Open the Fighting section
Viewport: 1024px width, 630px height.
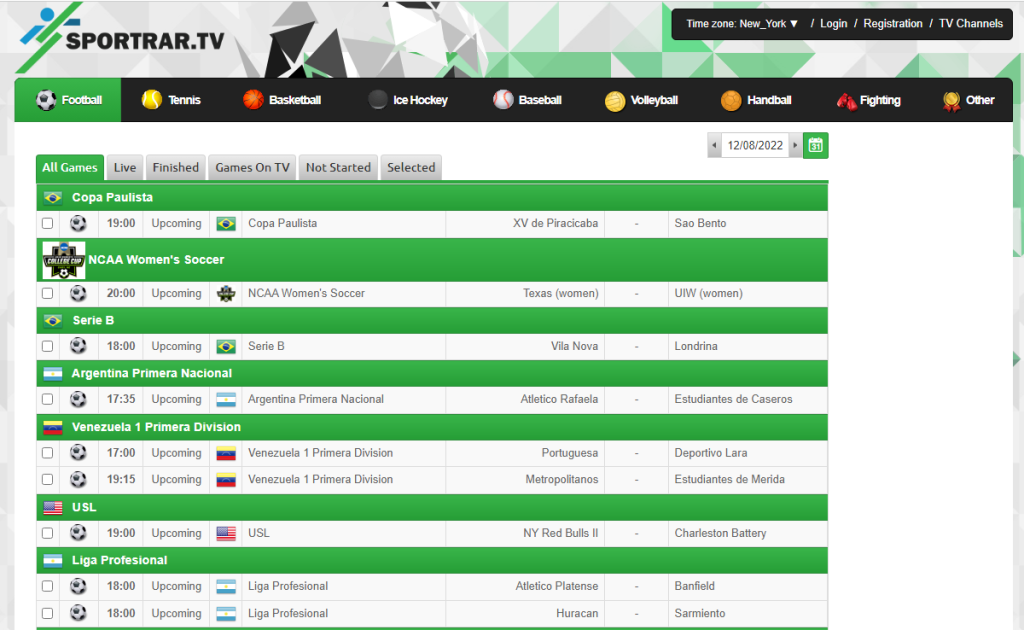tap(869, 100)
